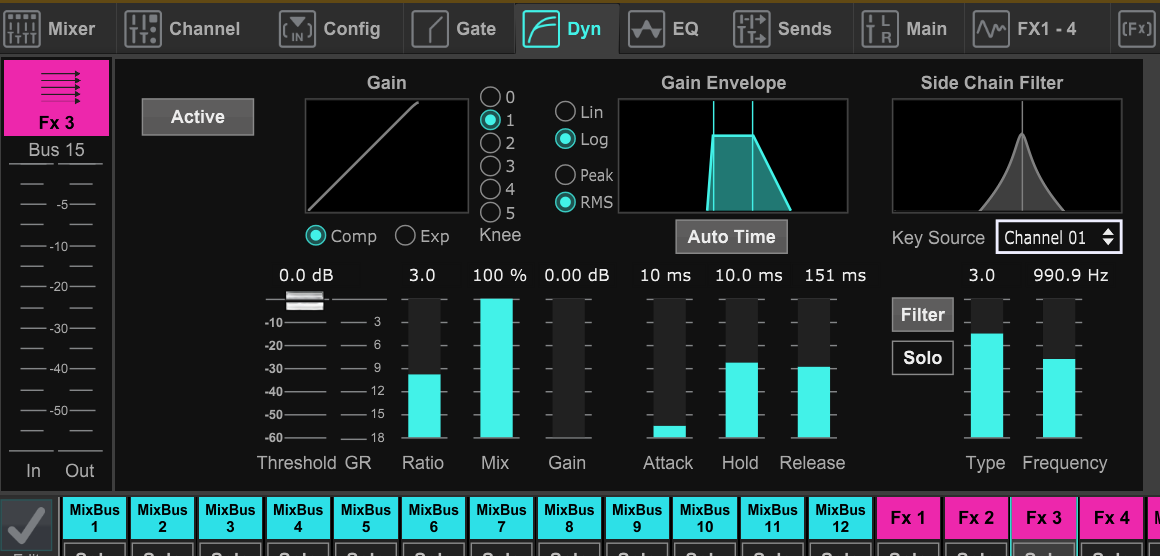Open the FX1 - 4 waveform icon

click(x=991, y=29)
